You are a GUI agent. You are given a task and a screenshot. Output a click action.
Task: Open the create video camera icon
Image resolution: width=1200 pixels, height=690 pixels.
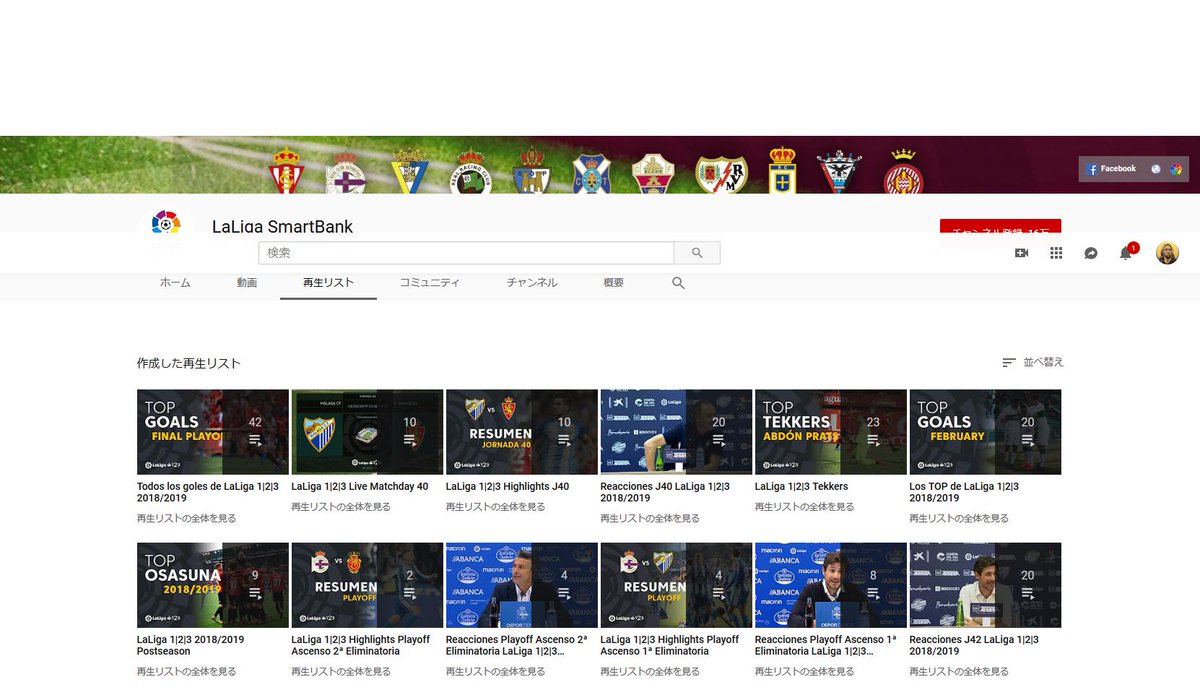(1021, 253)
